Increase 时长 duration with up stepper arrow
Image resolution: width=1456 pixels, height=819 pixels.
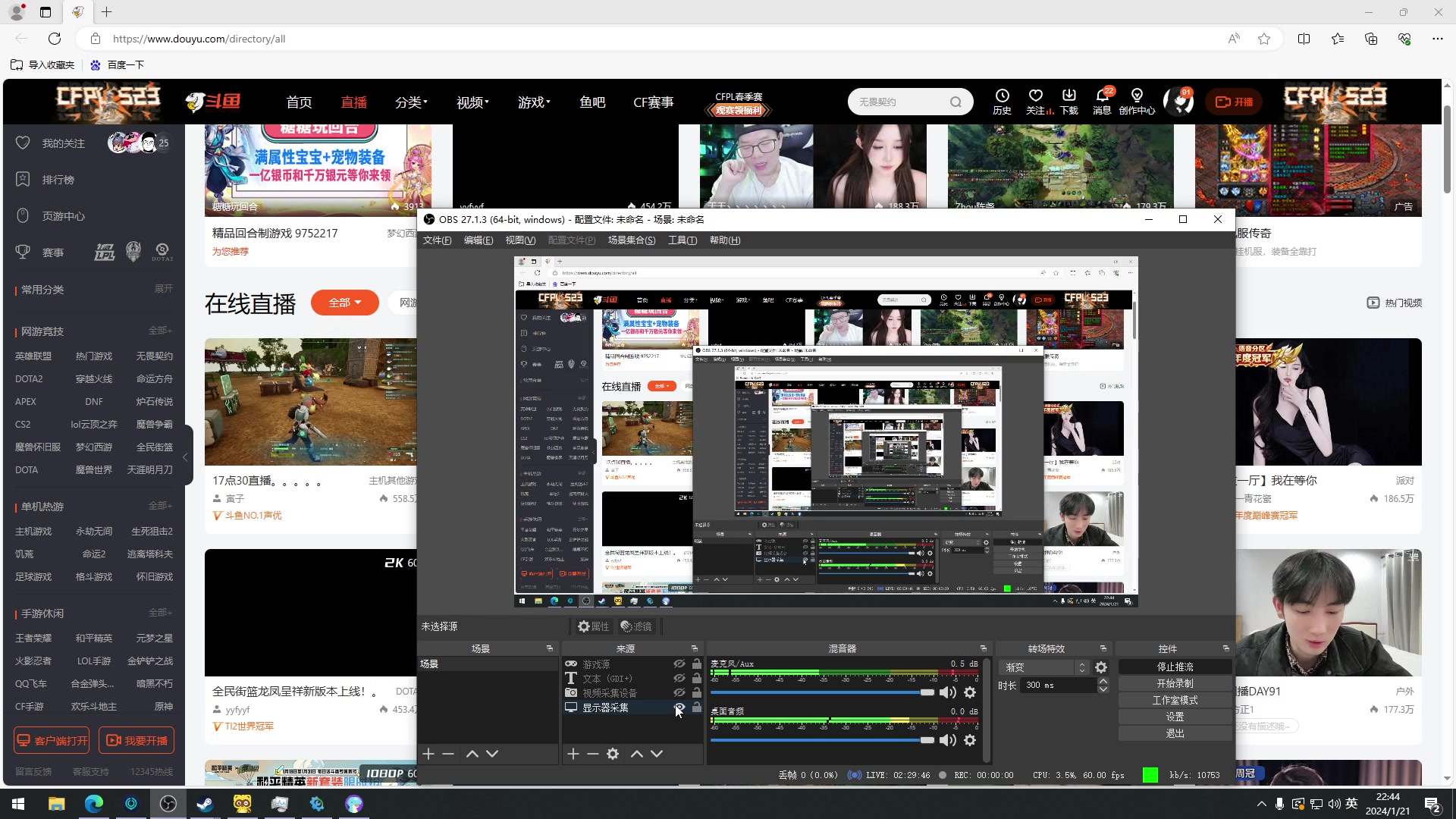pyautogui.click(x=1103, y=681)
